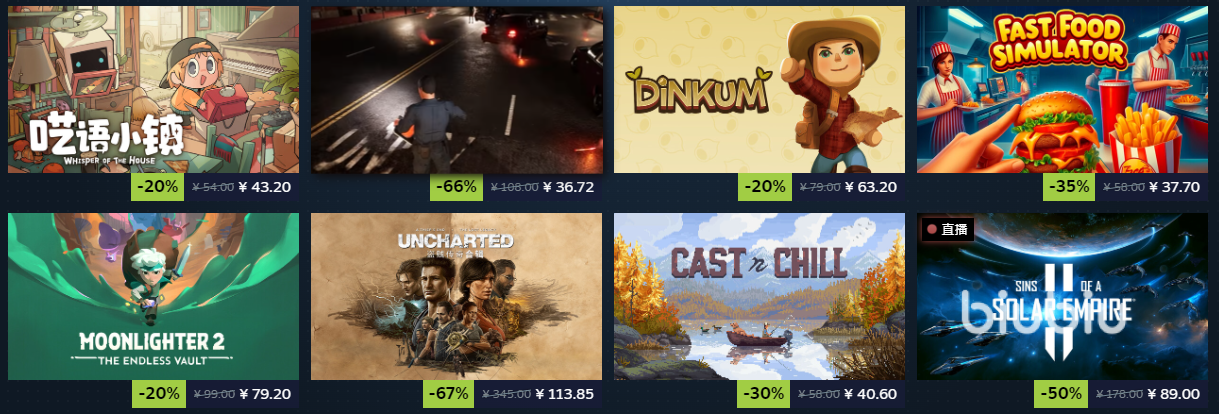Image resolution: width=1219 pixels, height=414 pixels.
Task: Select the ¥ 36.72 sale price
Action: (569, 187)
